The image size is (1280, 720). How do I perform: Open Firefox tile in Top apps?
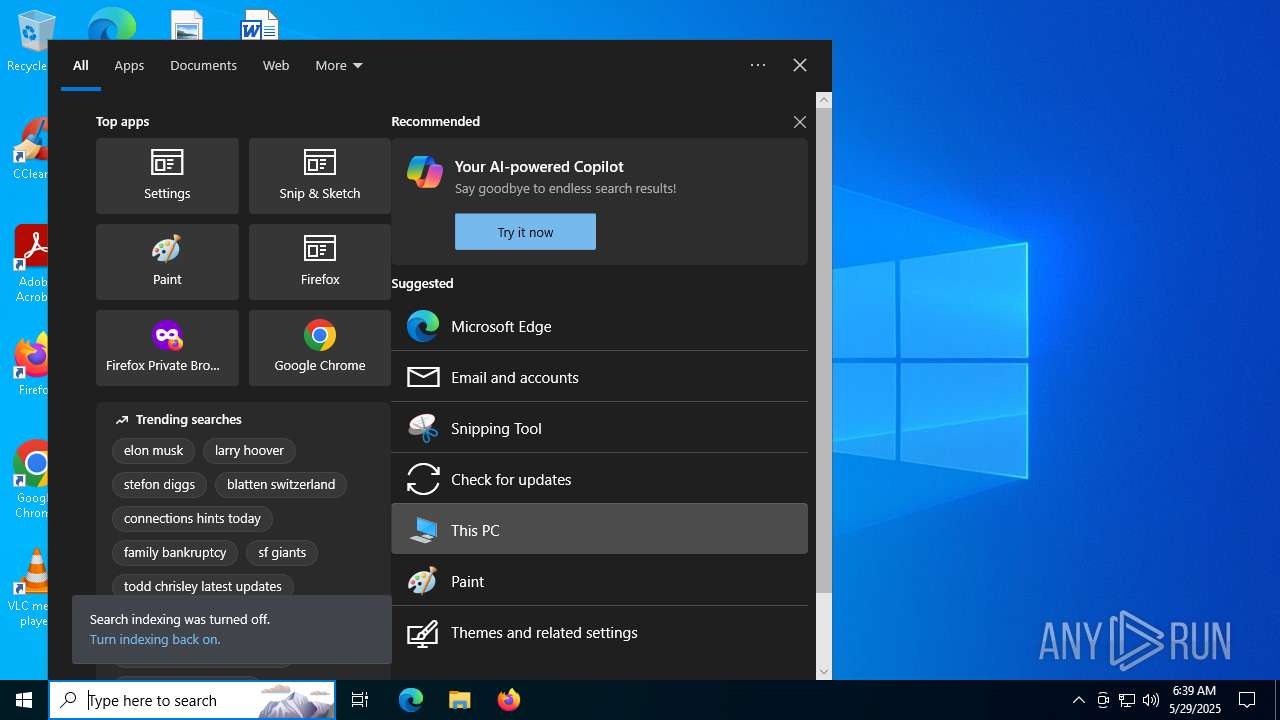320,262
